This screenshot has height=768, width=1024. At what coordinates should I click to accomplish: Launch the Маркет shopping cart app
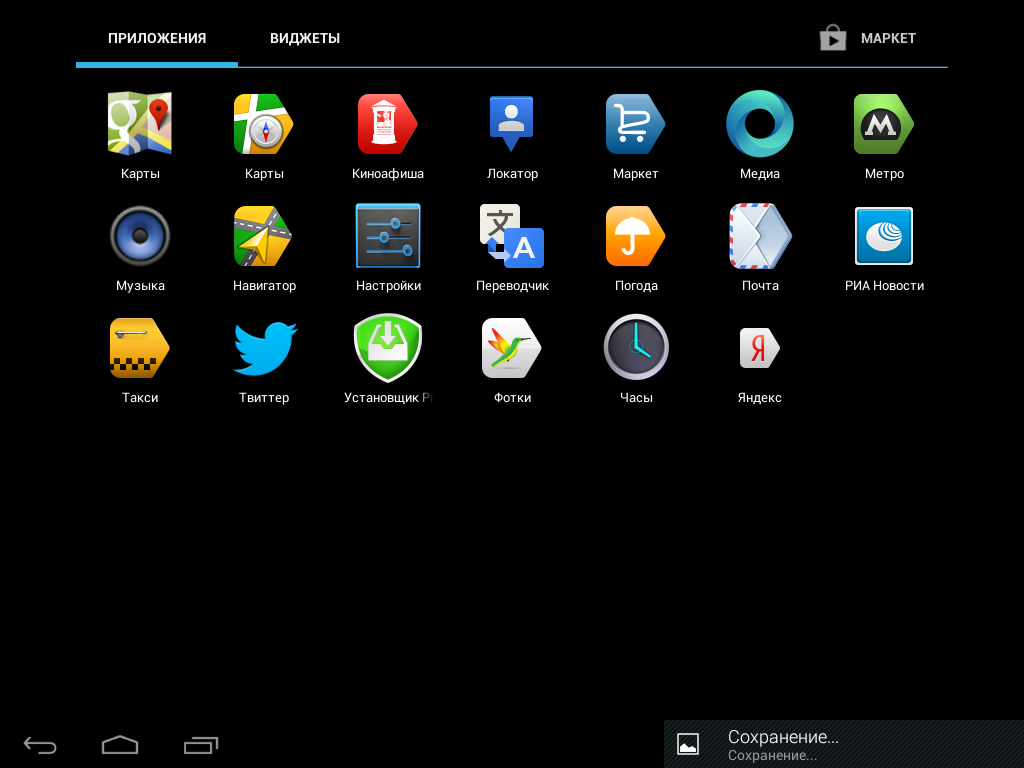(x=635, y=123)
